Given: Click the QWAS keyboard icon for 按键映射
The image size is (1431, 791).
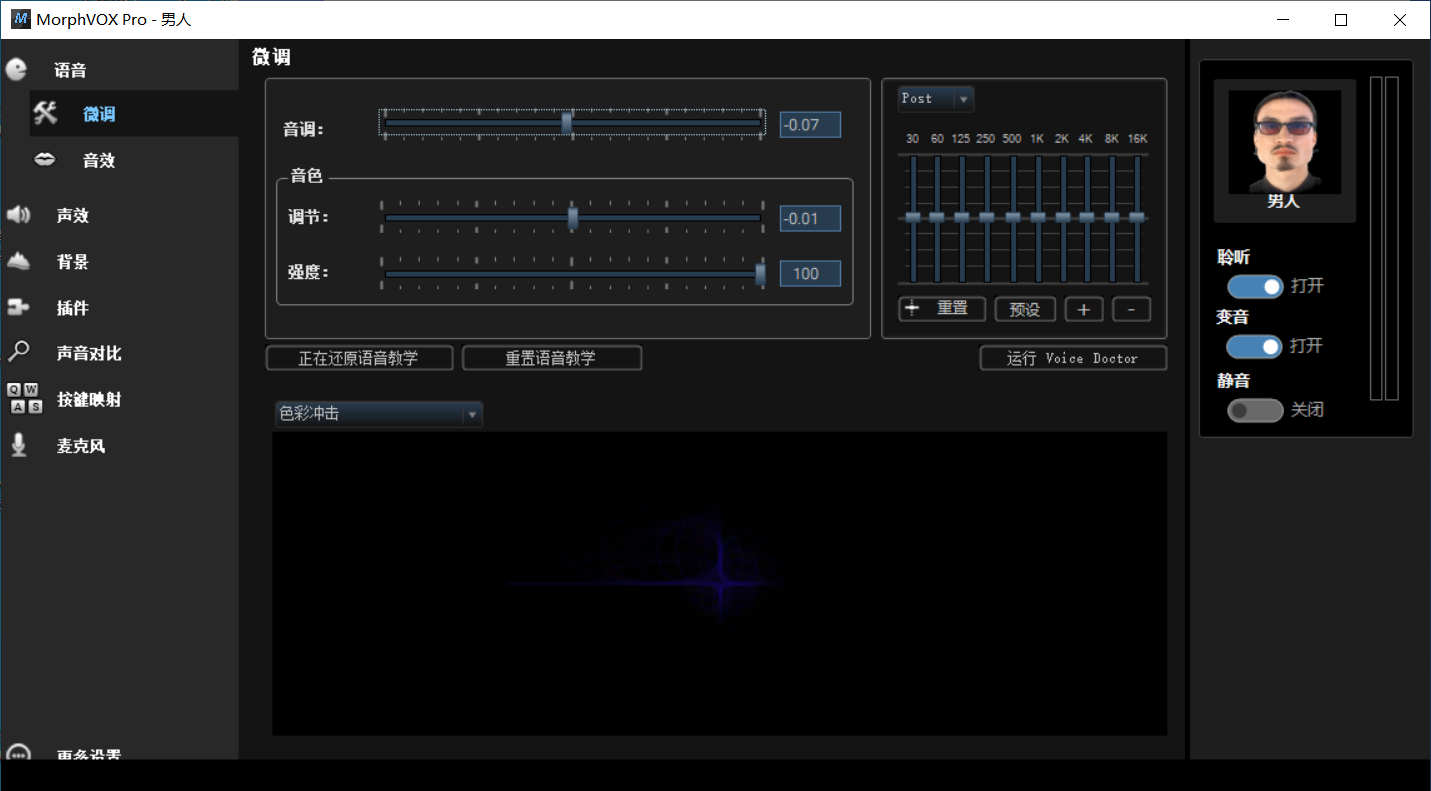Looking at the screenshot, I should click(25, 398).
